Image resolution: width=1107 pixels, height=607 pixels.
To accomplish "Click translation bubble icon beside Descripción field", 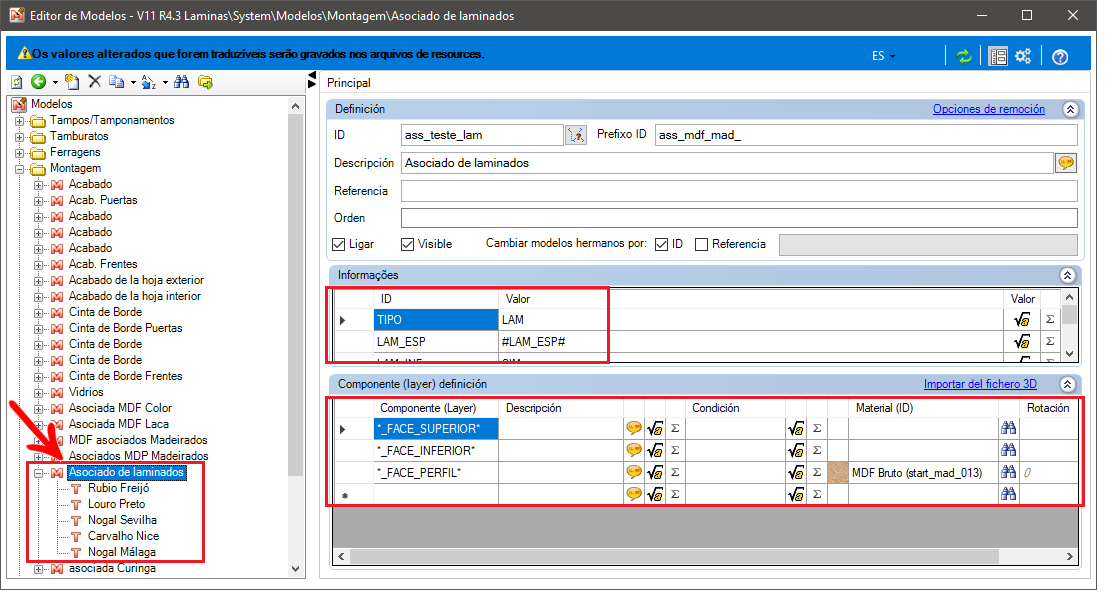I will (x=1066, y=163).
